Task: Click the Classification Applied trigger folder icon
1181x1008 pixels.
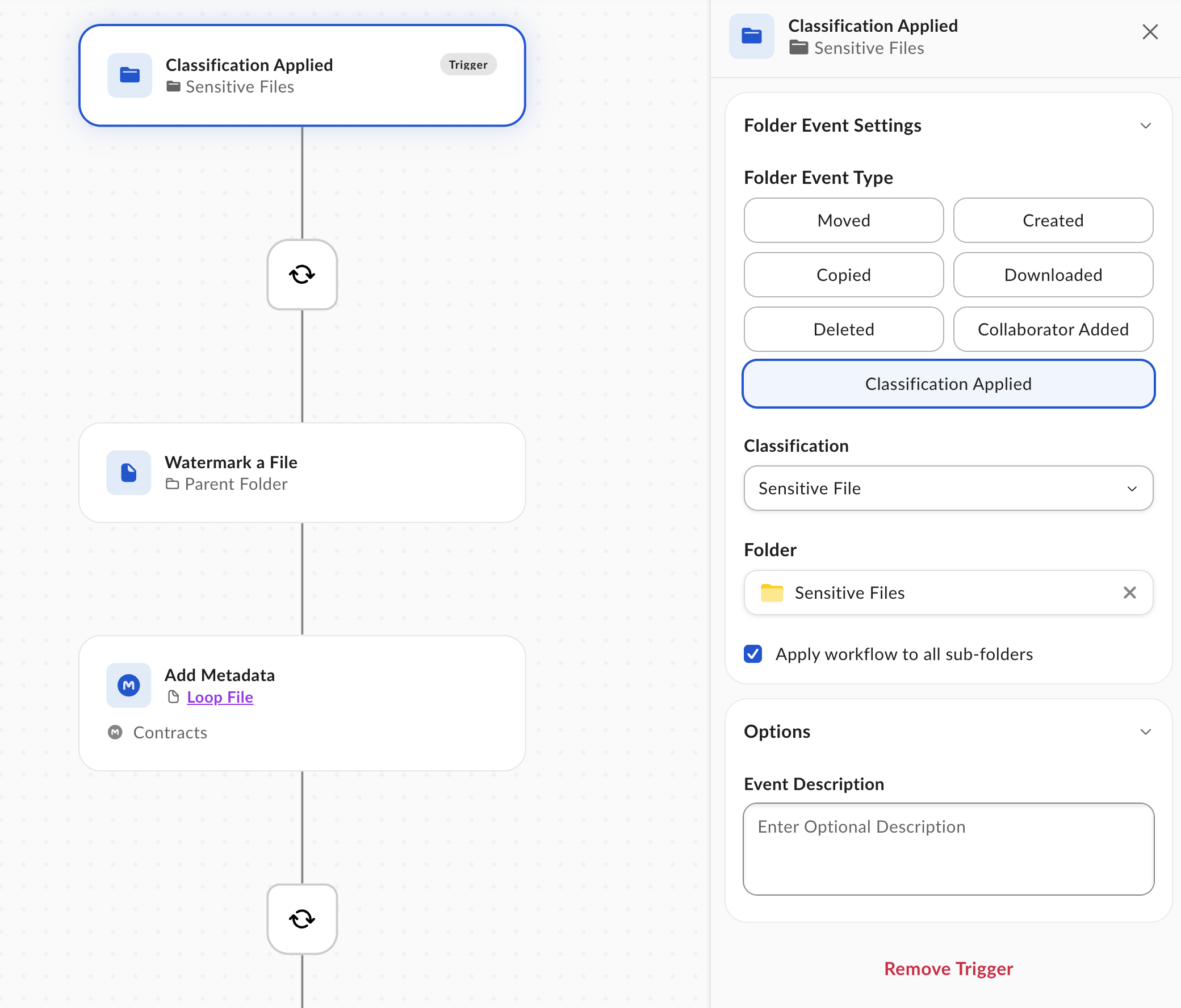Action: point(130,75)
